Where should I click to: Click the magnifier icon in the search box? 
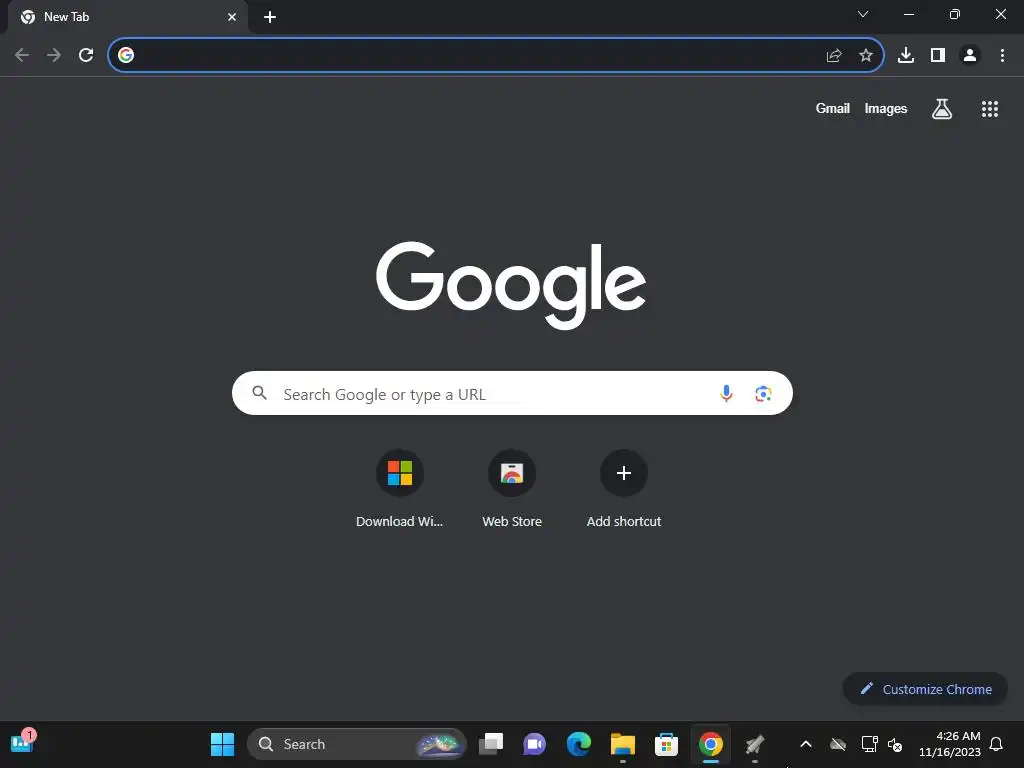[259, 392]
